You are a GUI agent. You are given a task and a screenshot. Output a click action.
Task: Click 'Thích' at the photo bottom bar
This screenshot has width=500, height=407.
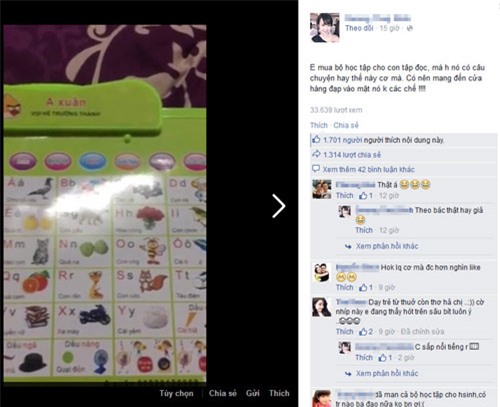[279, 393]
